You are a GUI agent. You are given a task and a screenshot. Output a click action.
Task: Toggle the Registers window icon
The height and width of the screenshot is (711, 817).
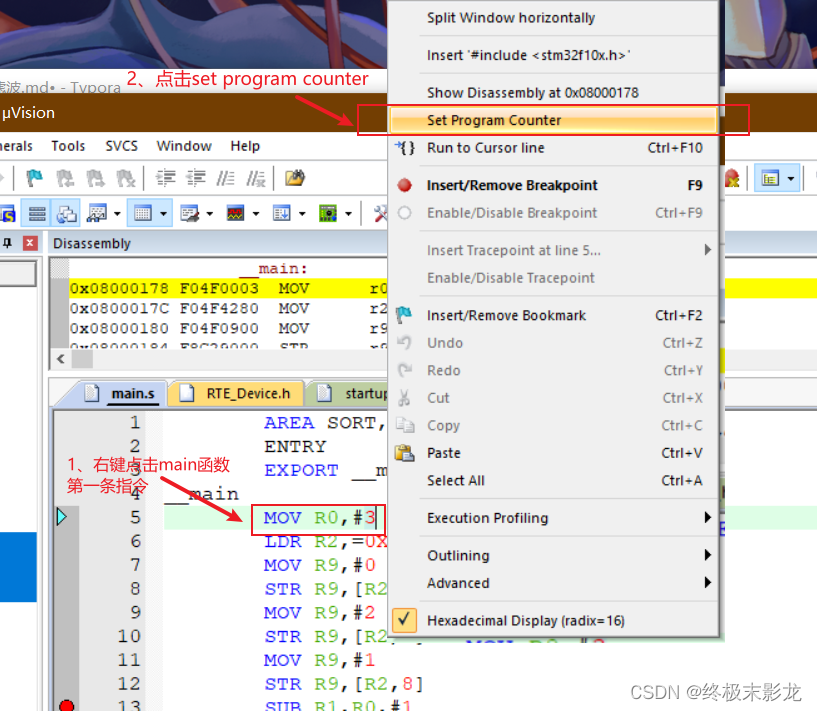point(36,214)
